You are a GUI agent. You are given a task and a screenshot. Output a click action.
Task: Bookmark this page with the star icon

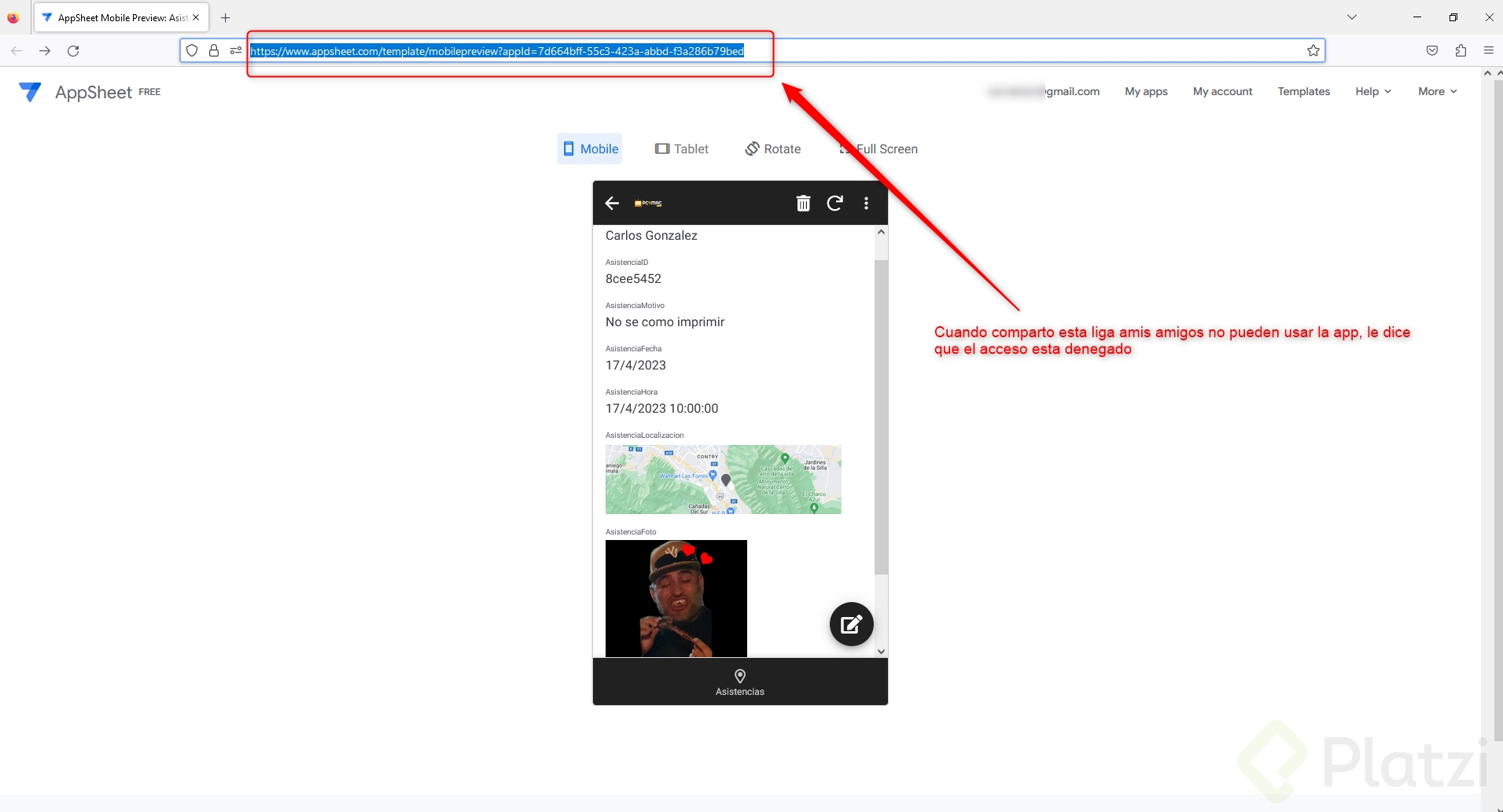1313,51
